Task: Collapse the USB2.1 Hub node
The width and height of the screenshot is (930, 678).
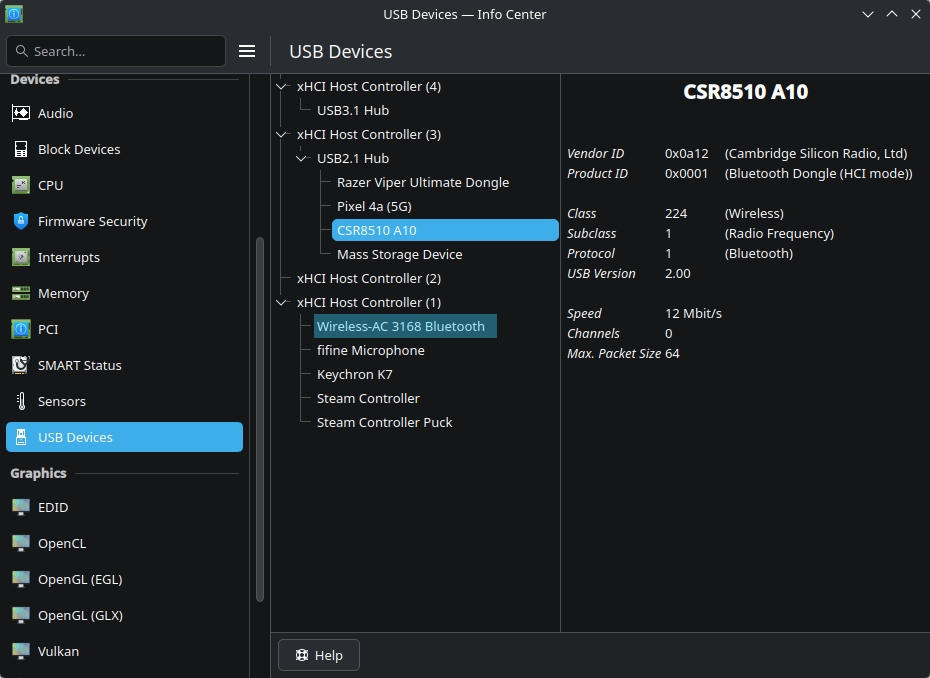Action: click(301, 158)
